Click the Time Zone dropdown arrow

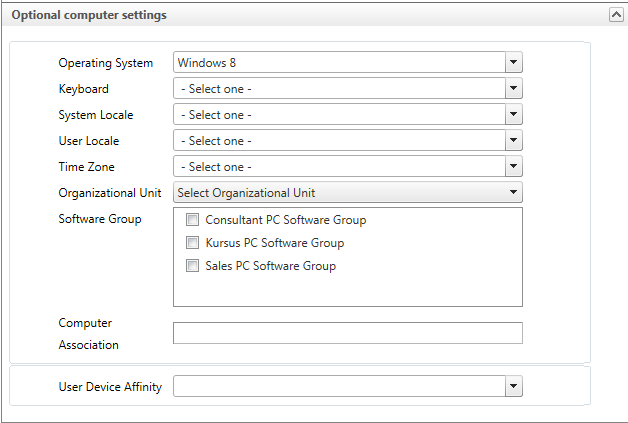[513, 167]
